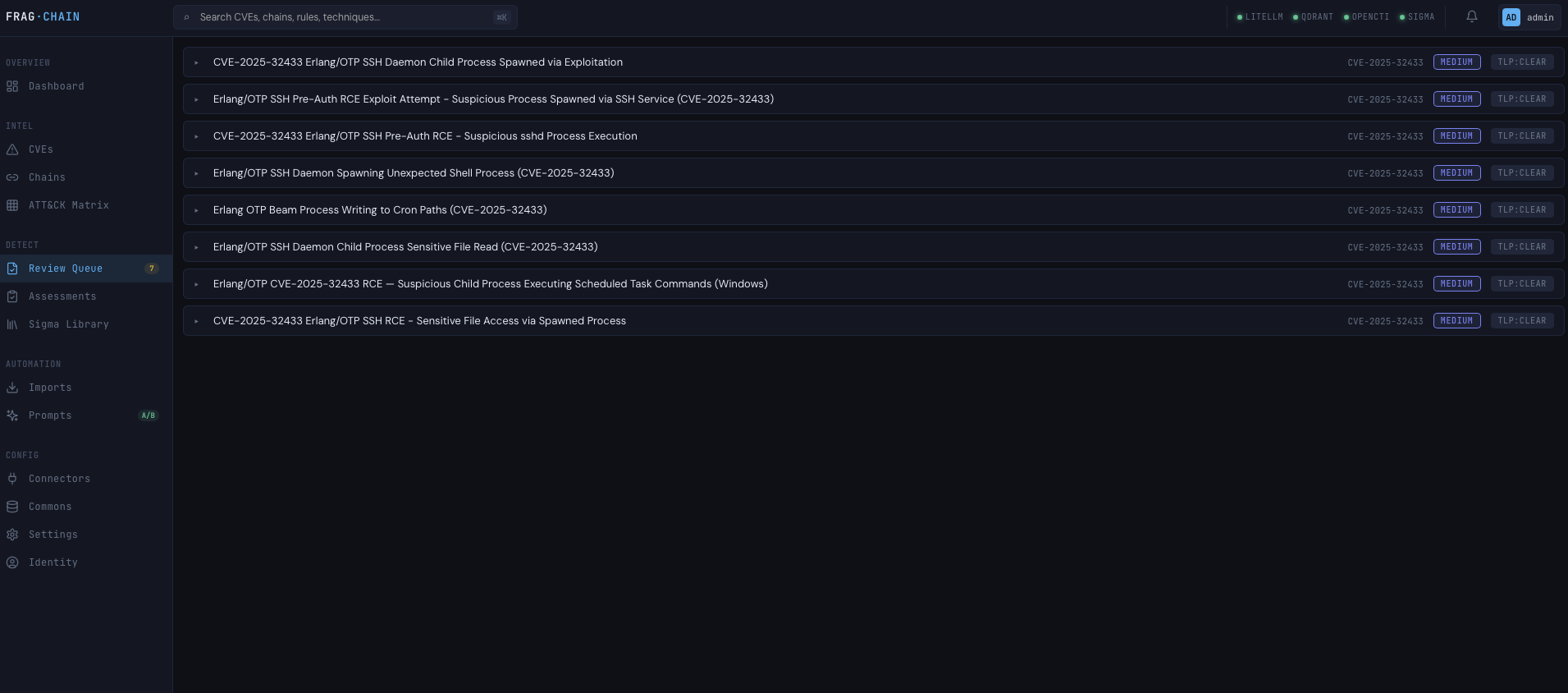1568x693 pixels.
Task: Click the Chains link icon
Action: coord(12,177)
